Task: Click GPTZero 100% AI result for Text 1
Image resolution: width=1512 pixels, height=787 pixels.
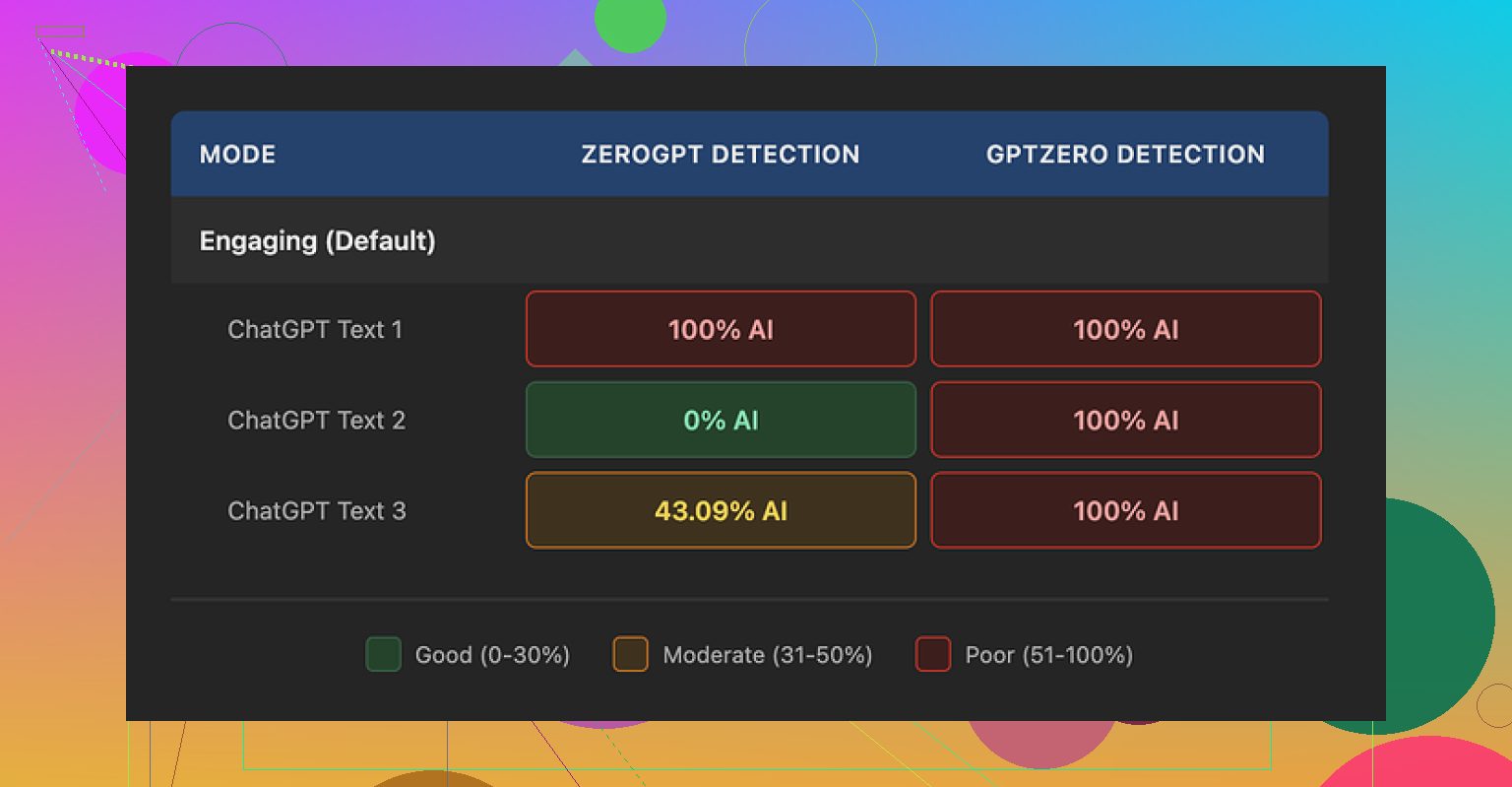Action: 1125,329
